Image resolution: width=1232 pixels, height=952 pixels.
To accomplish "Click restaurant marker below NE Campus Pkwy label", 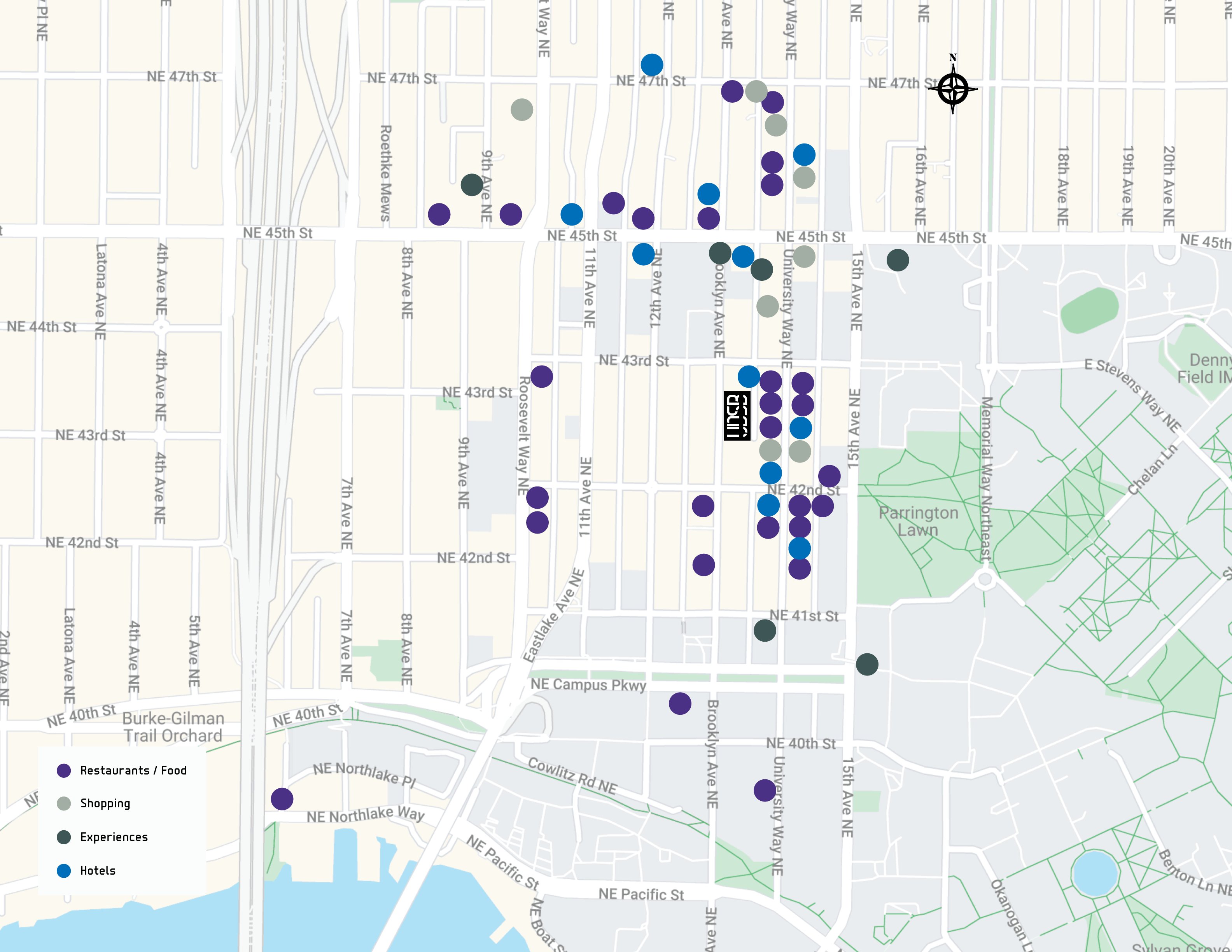I will point(680,703).
